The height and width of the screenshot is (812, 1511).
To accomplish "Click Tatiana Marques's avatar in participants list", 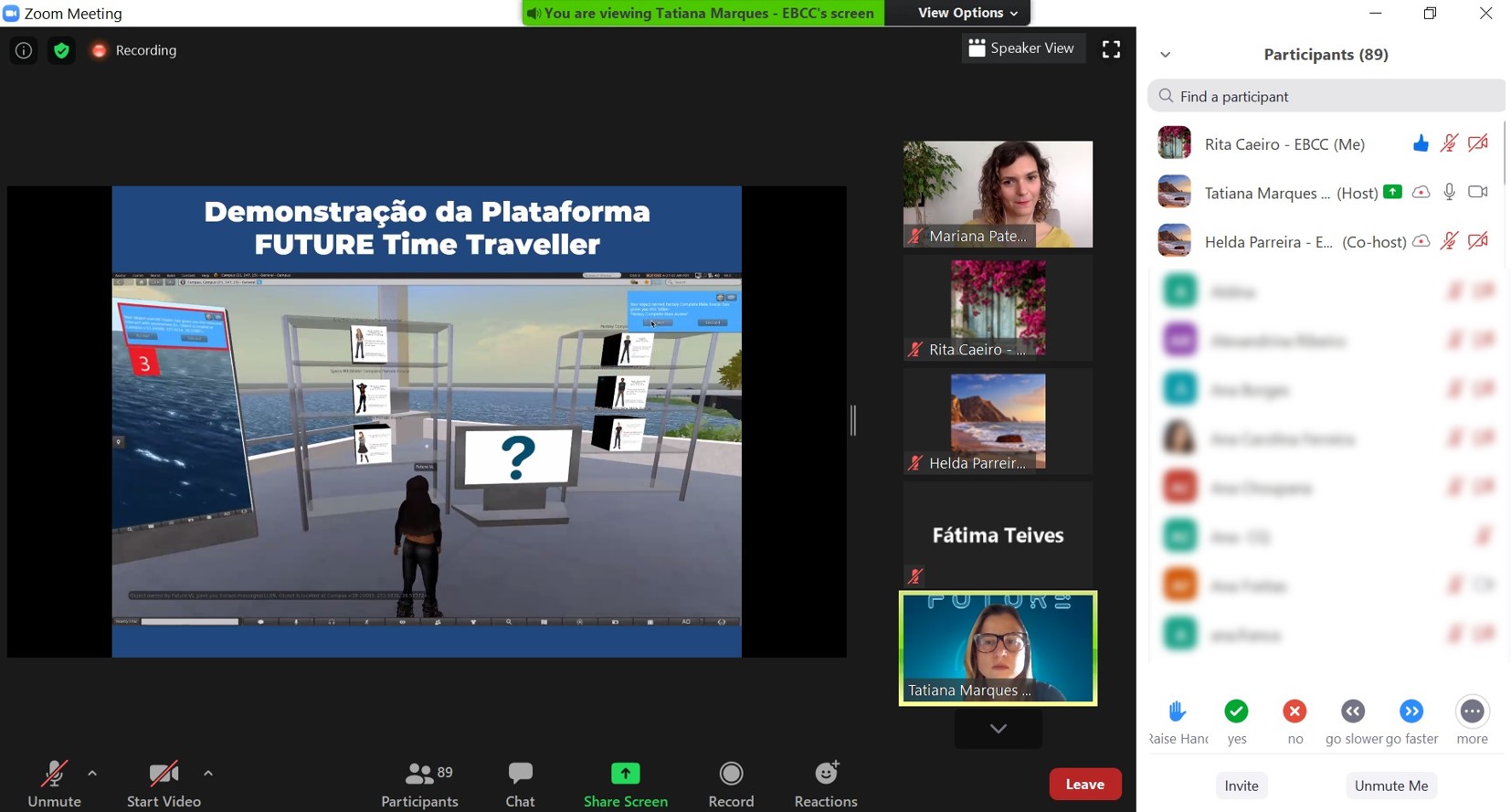I will pyautogui.click(x=1175, y=192).
